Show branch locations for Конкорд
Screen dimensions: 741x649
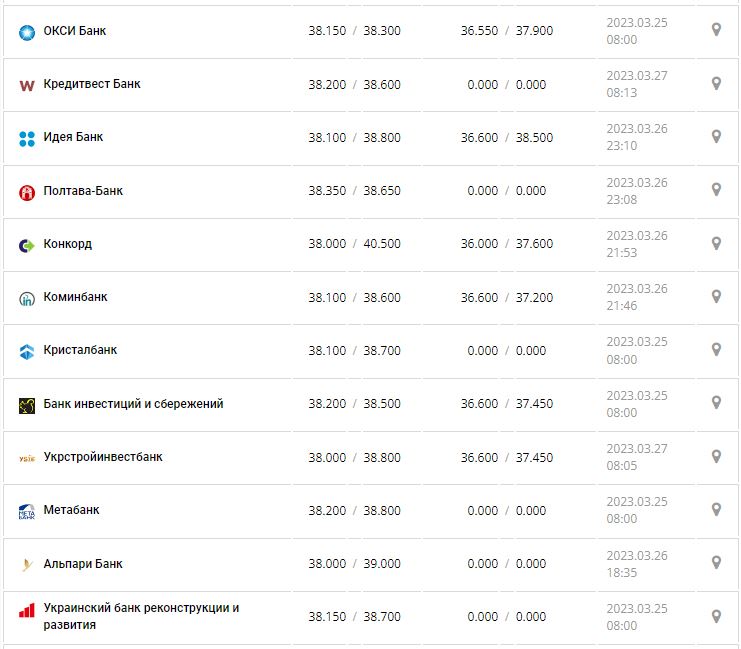tap(716, 243)
